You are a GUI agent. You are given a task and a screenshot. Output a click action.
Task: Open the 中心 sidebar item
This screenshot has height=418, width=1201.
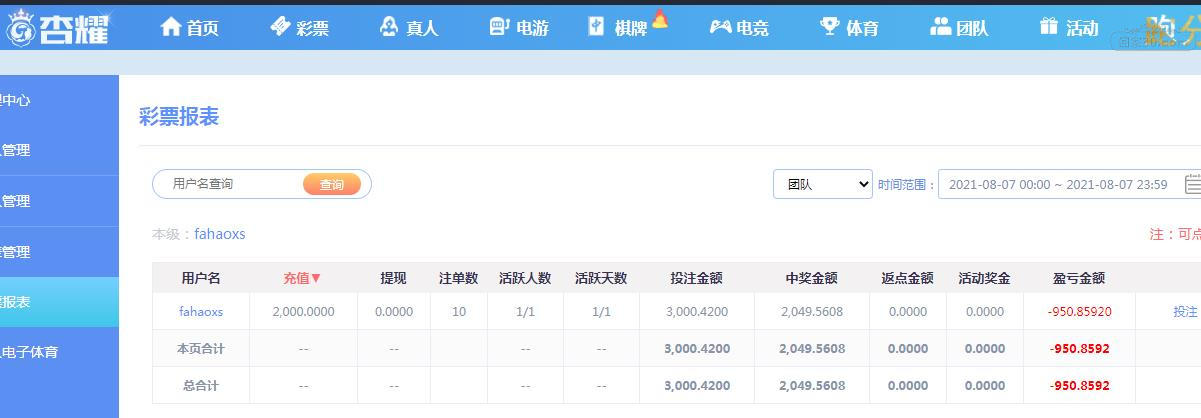59,100
